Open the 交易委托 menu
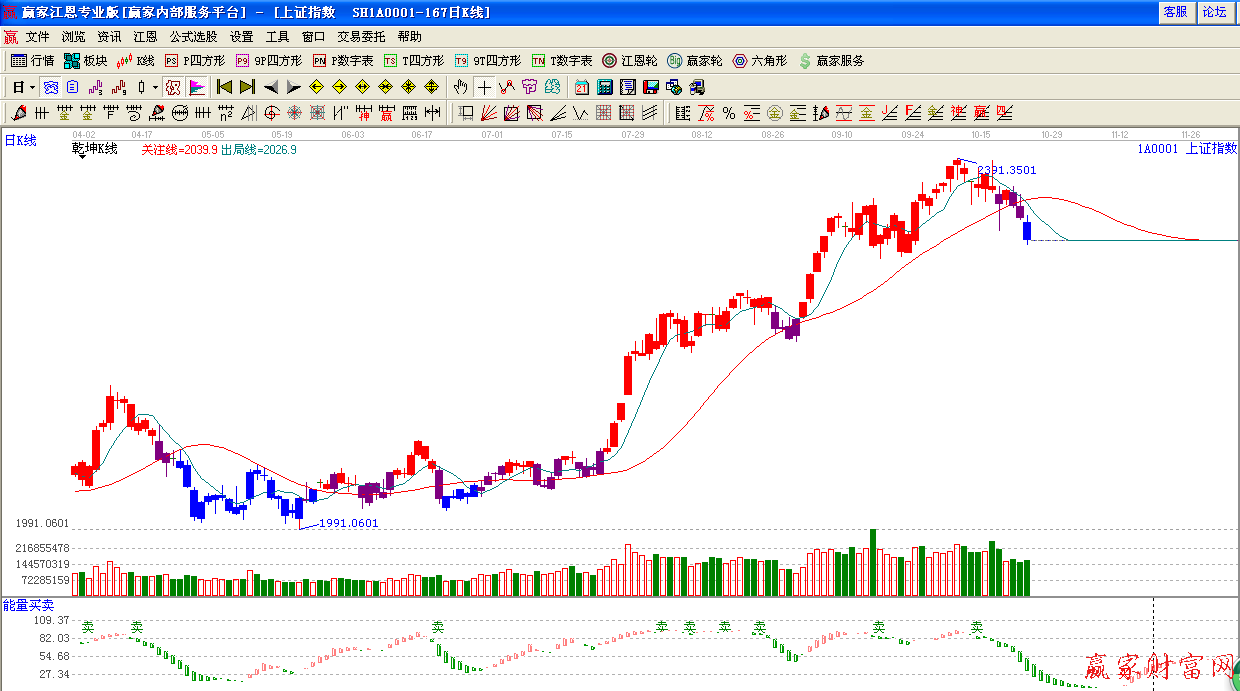The height and width of the screenshot is (691, 1240). (x=360, y=37)
